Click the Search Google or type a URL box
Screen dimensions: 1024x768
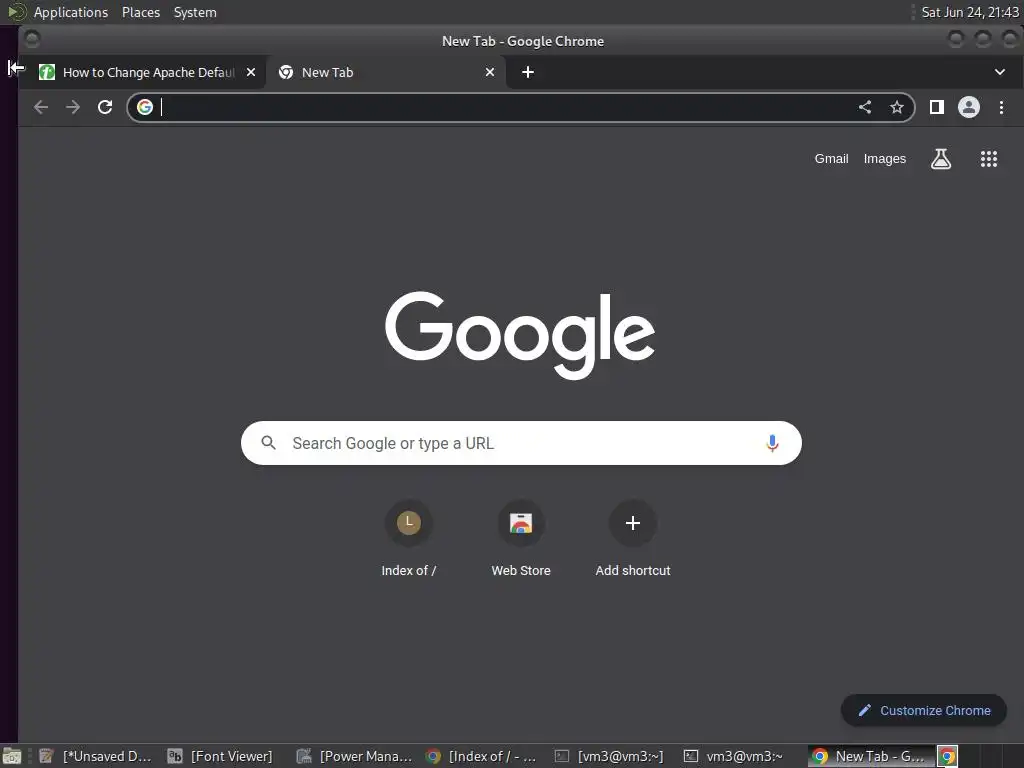521,443
